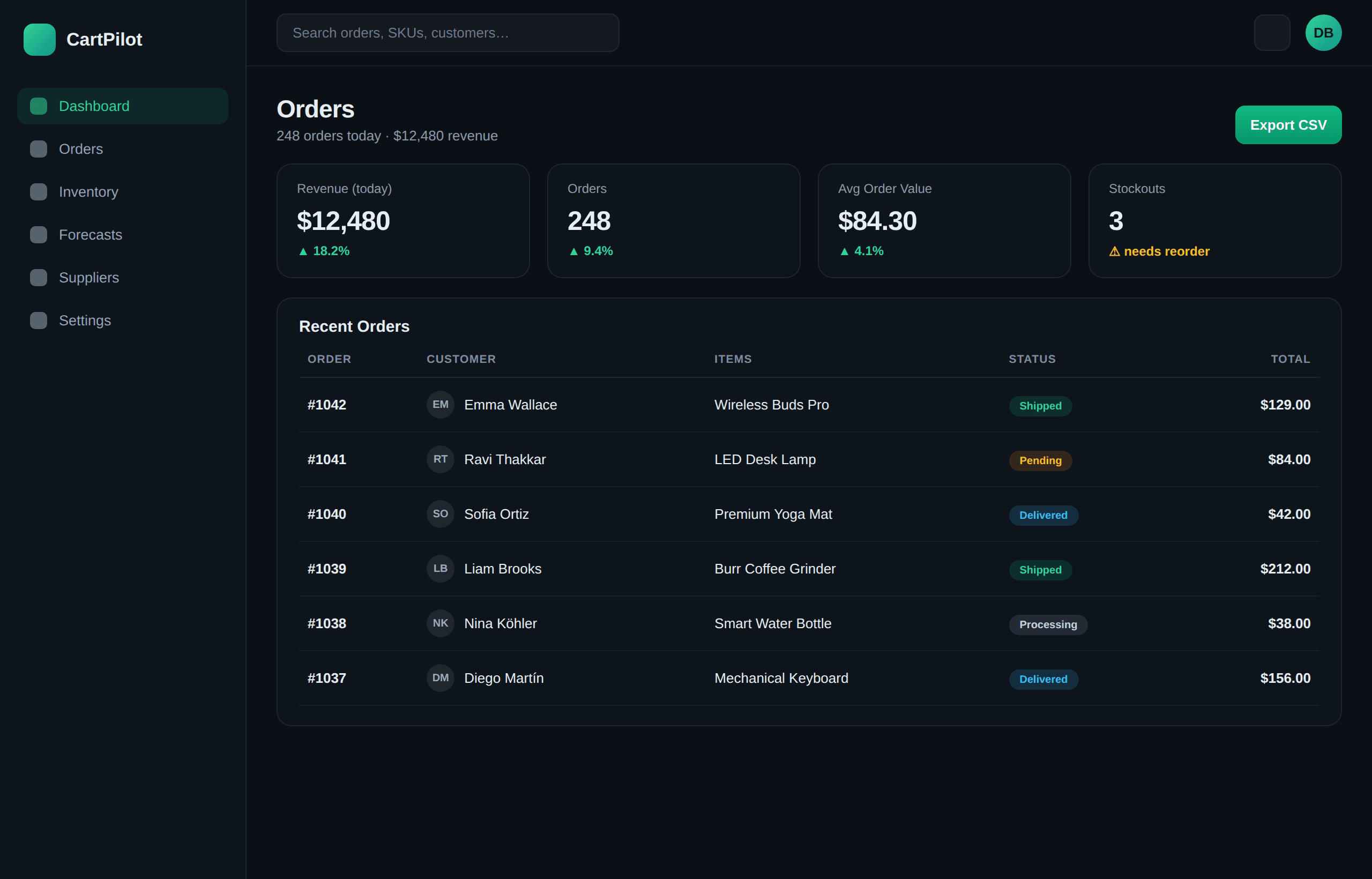The width and height of the screenshot is (1372, 879).
Task: Click the Delivered badge for order #1037
Action: point(1043,679)
